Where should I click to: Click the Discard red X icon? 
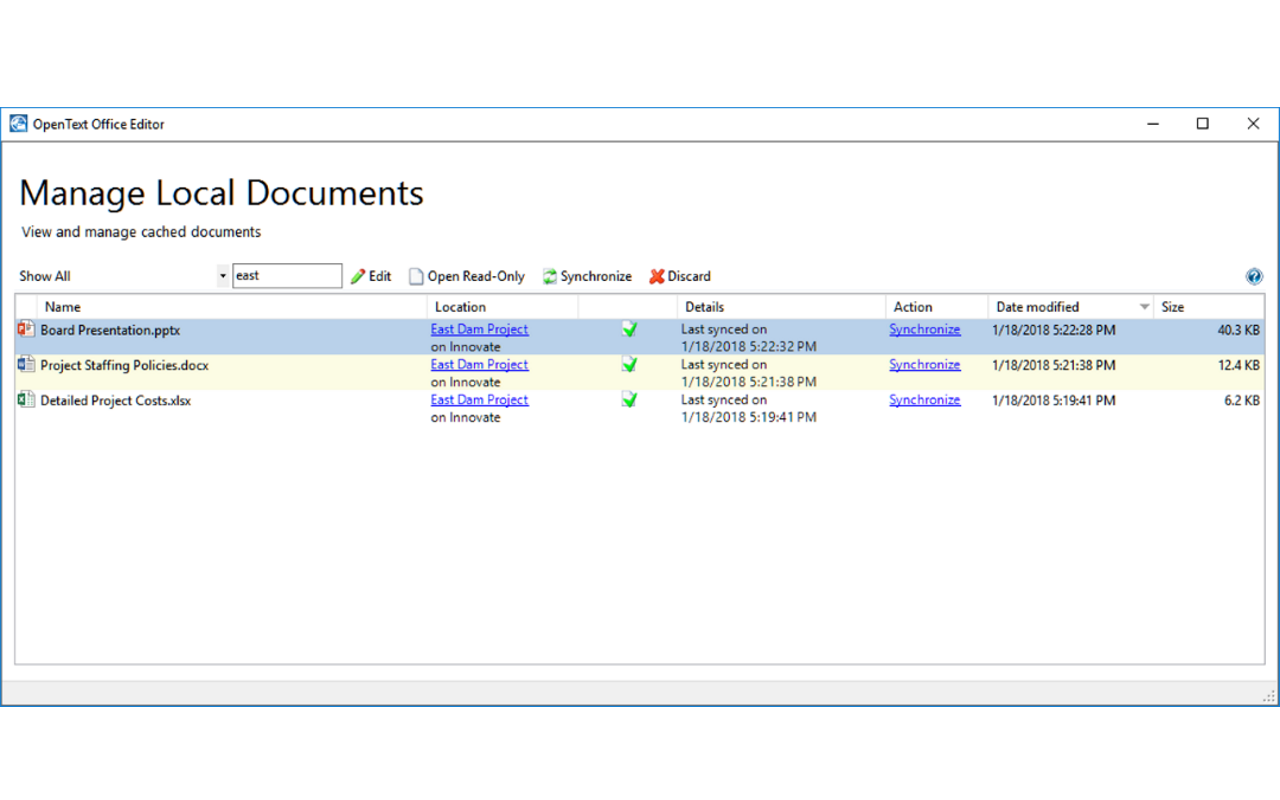(658, 276)
